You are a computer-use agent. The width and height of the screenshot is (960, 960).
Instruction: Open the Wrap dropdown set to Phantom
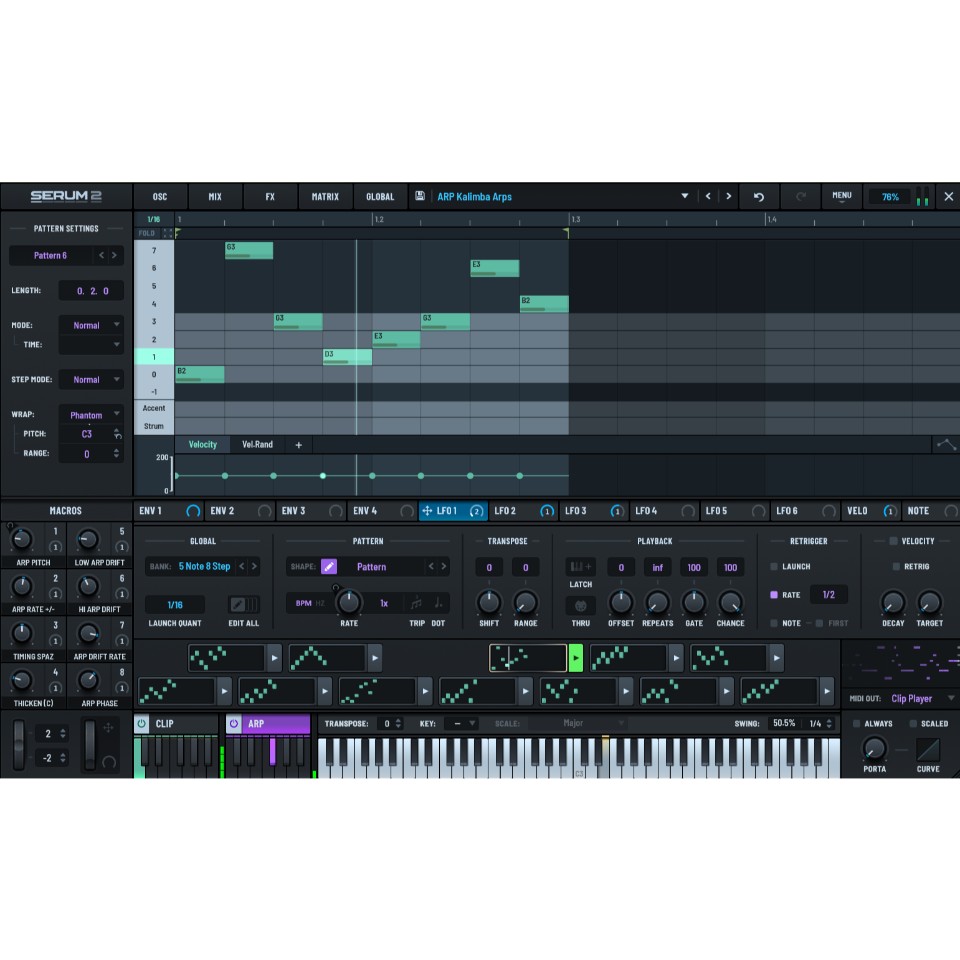point(91,414)
